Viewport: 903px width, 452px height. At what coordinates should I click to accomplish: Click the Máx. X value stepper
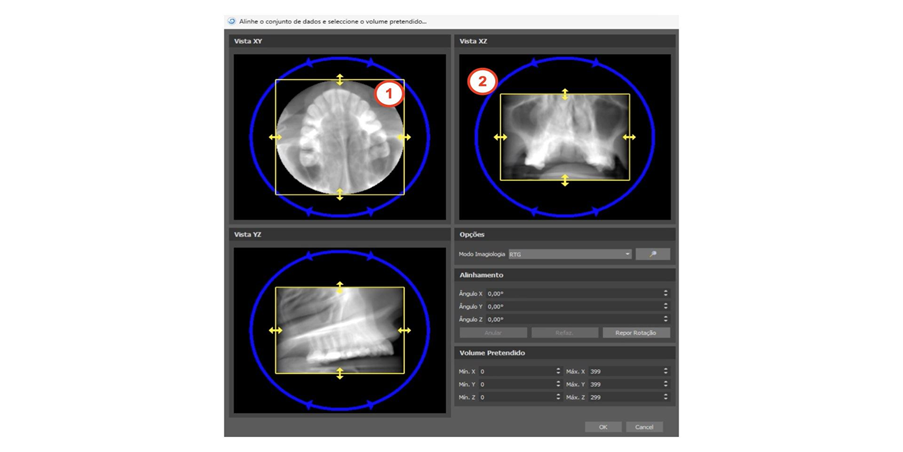[665, 371]
